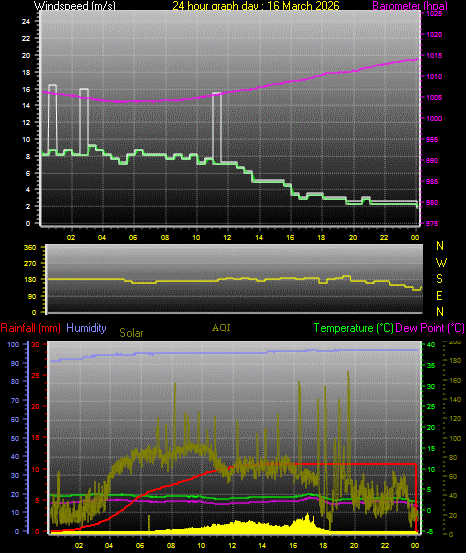This screenshot has height=553, width=466.
Task: Click wind direction axis value 360
Action: click(x=30, y=248)
